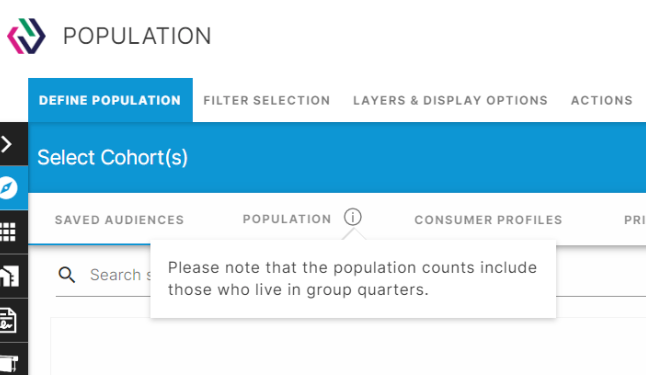This screenshot has height=375, width=646.
Task: Open the Filter Selection tab
Action: [267, 100]
